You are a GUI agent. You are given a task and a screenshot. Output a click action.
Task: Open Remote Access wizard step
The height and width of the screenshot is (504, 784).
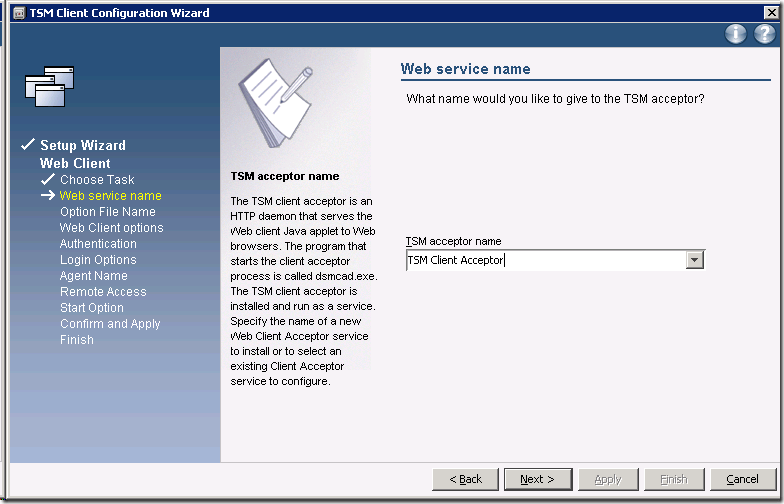coord(103,292)
